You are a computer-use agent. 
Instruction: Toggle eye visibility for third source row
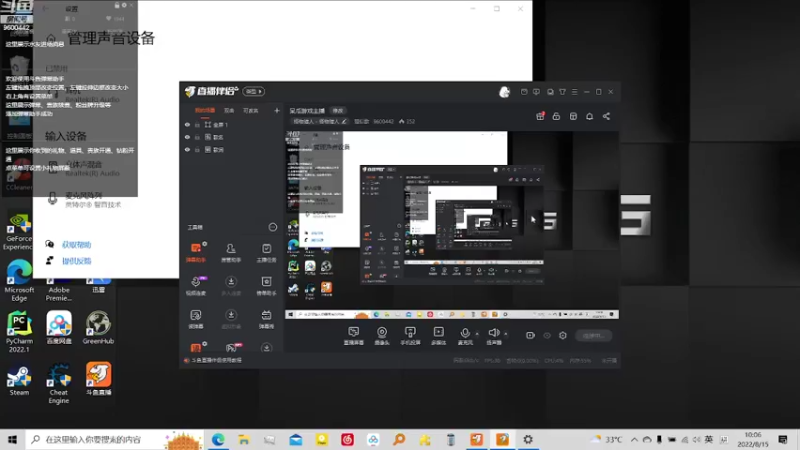coord(187,149)
